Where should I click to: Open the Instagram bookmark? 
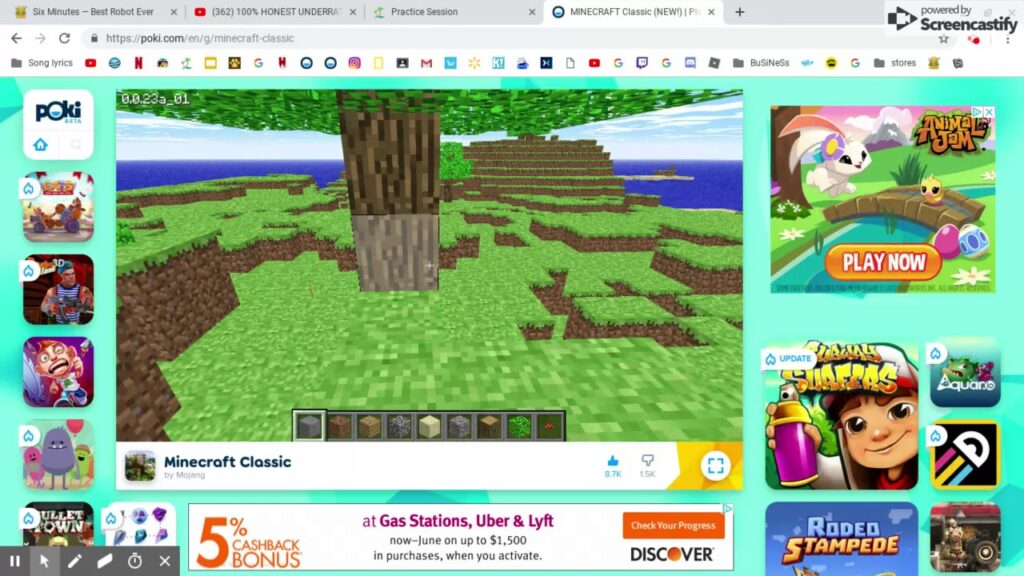354,63
